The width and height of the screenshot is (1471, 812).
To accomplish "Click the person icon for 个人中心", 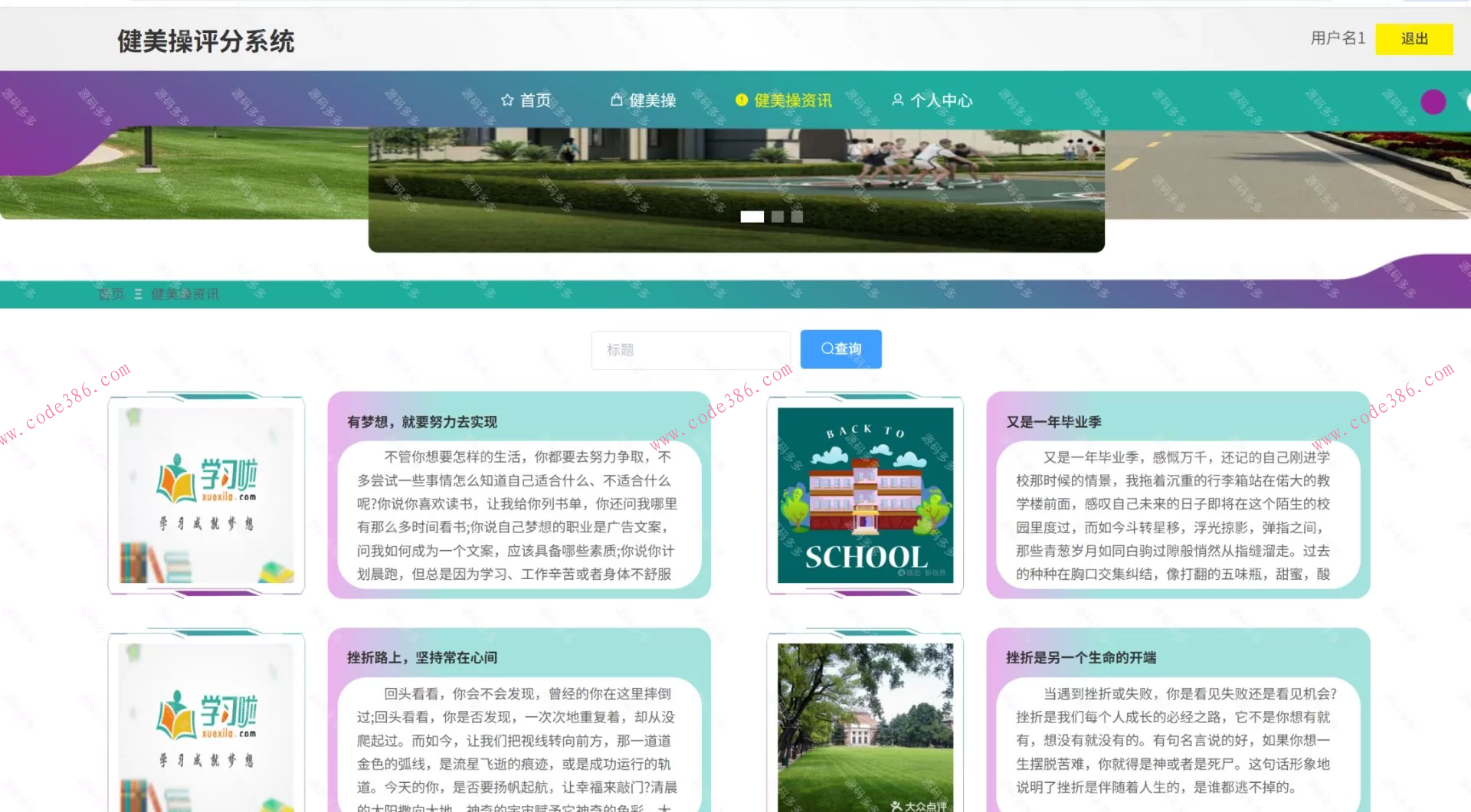I will [x=896, y=100].
